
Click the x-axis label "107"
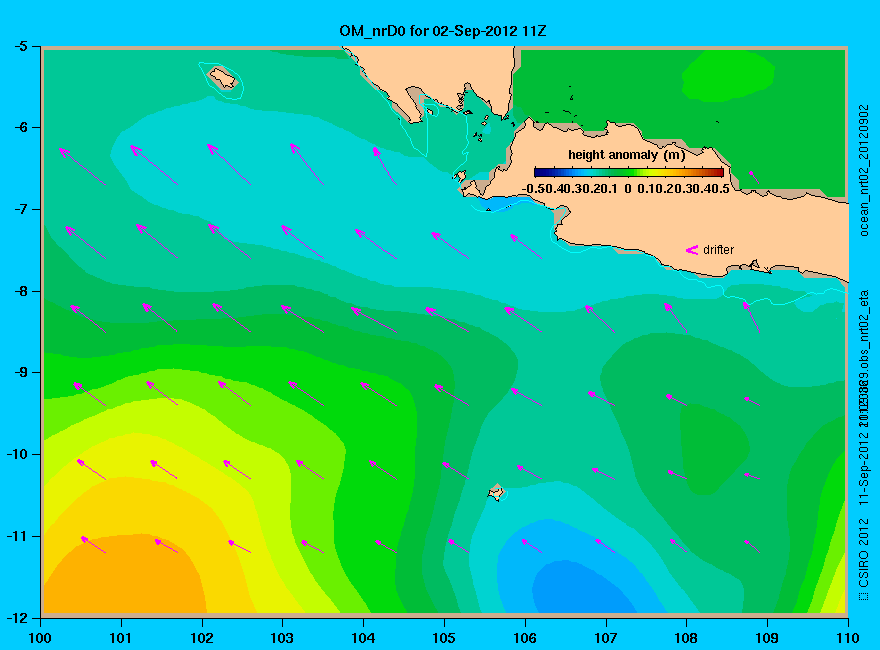pos(606,638)
